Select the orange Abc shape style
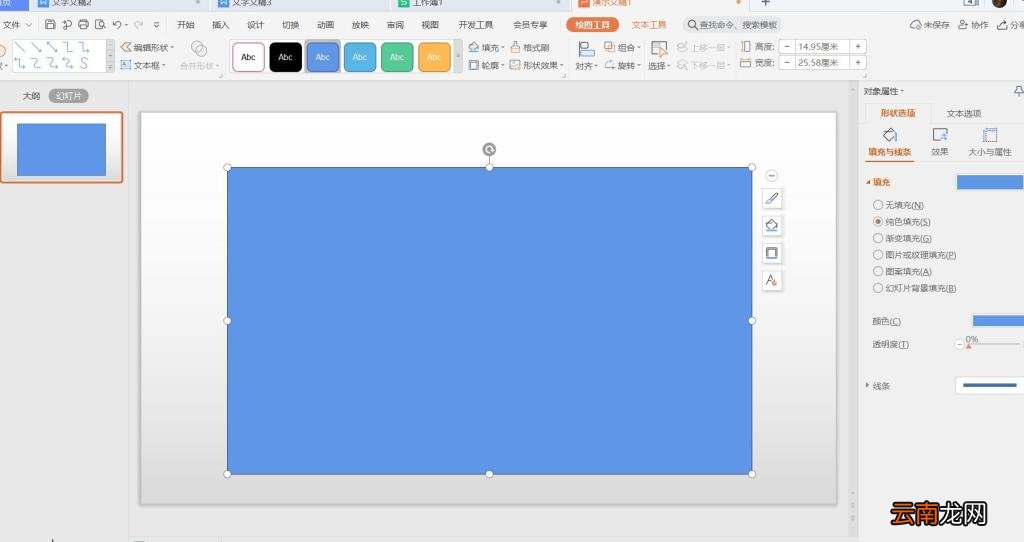This screenshot has height=542, width=1024. click(x=434, y=57)
